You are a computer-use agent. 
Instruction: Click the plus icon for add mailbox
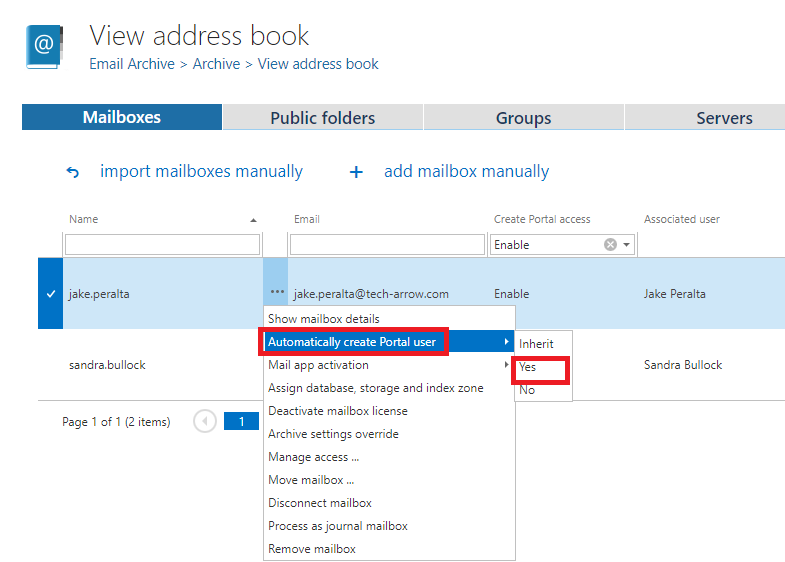tap(356, 172)
